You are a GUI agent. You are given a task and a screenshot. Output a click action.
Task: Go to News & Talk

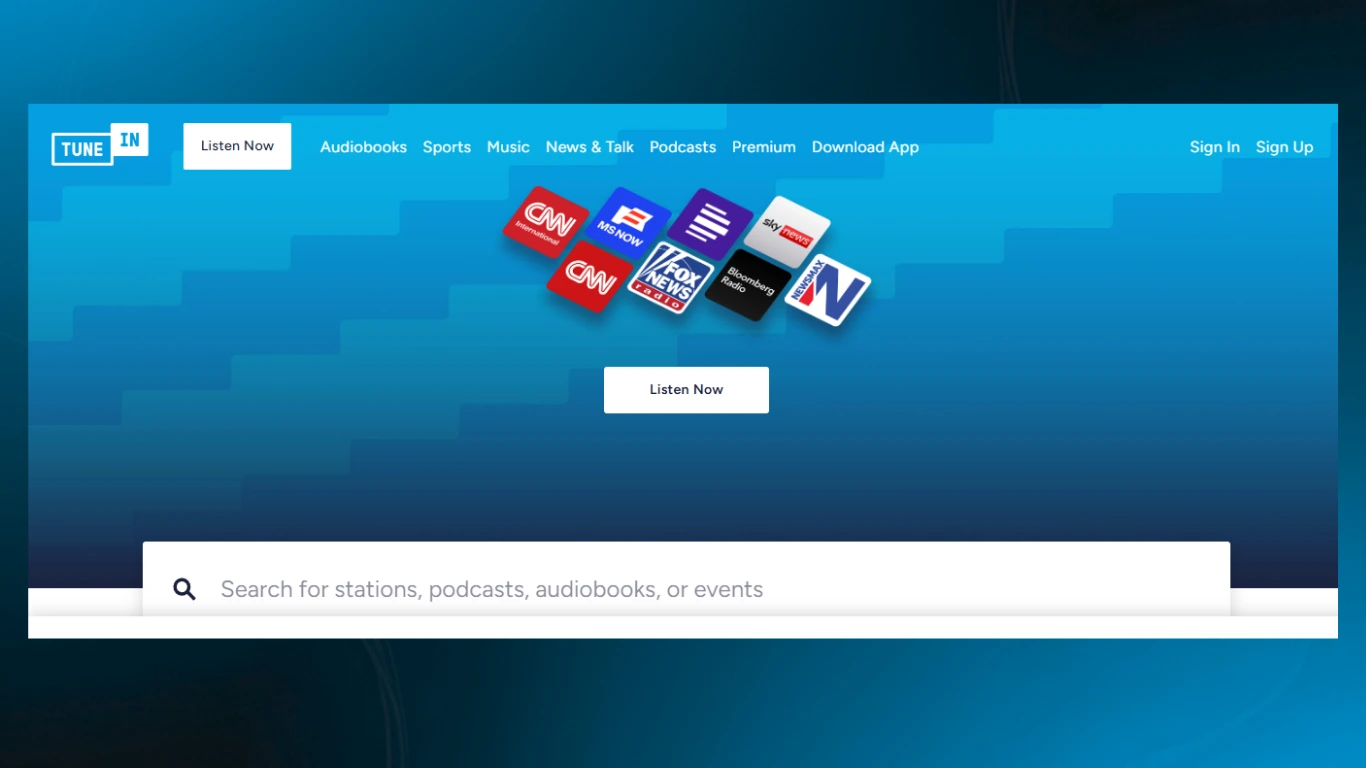tap(589, 147)
